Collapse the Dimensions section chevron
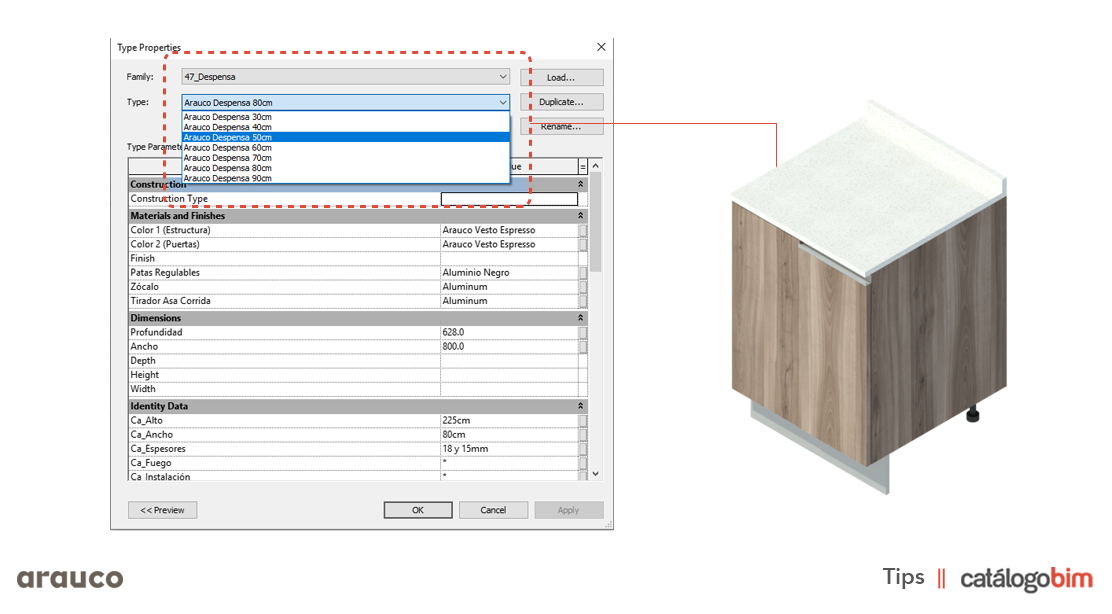1112x614 pixels. pyautogui.click(x=581, y=318)
